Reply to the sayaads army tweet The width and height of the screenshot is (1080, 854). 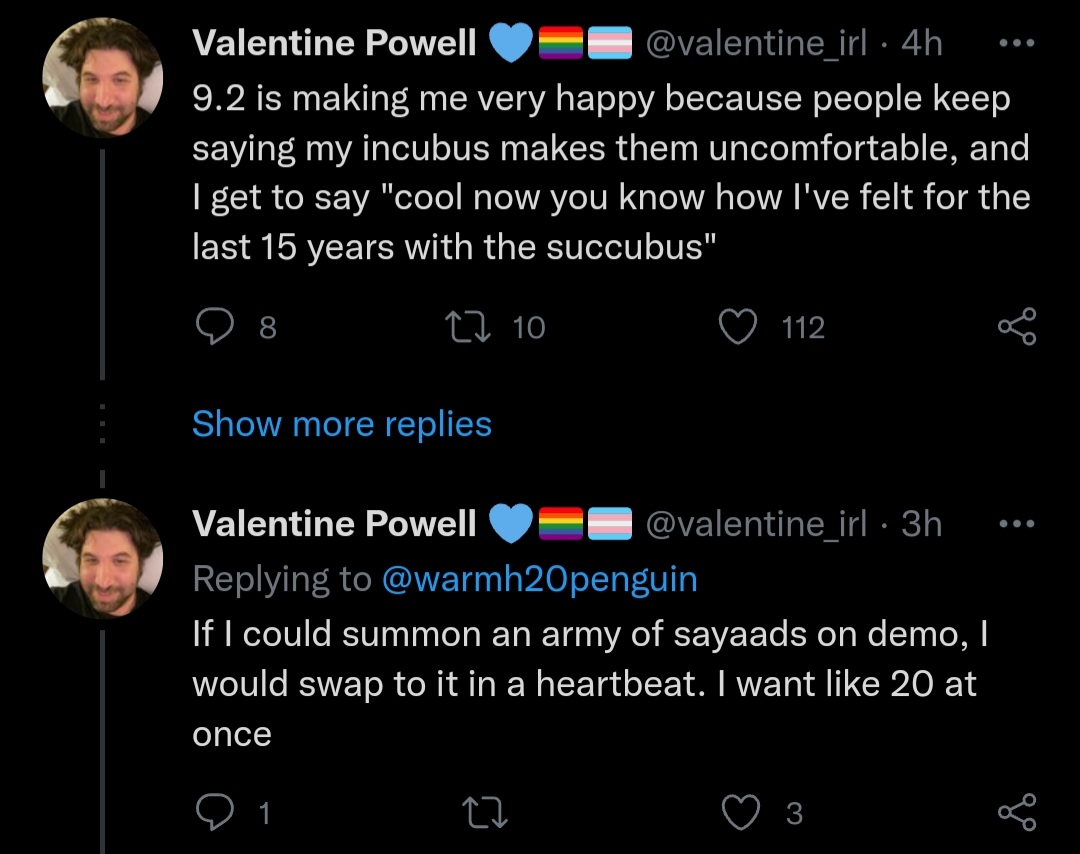tap(214, 812)
